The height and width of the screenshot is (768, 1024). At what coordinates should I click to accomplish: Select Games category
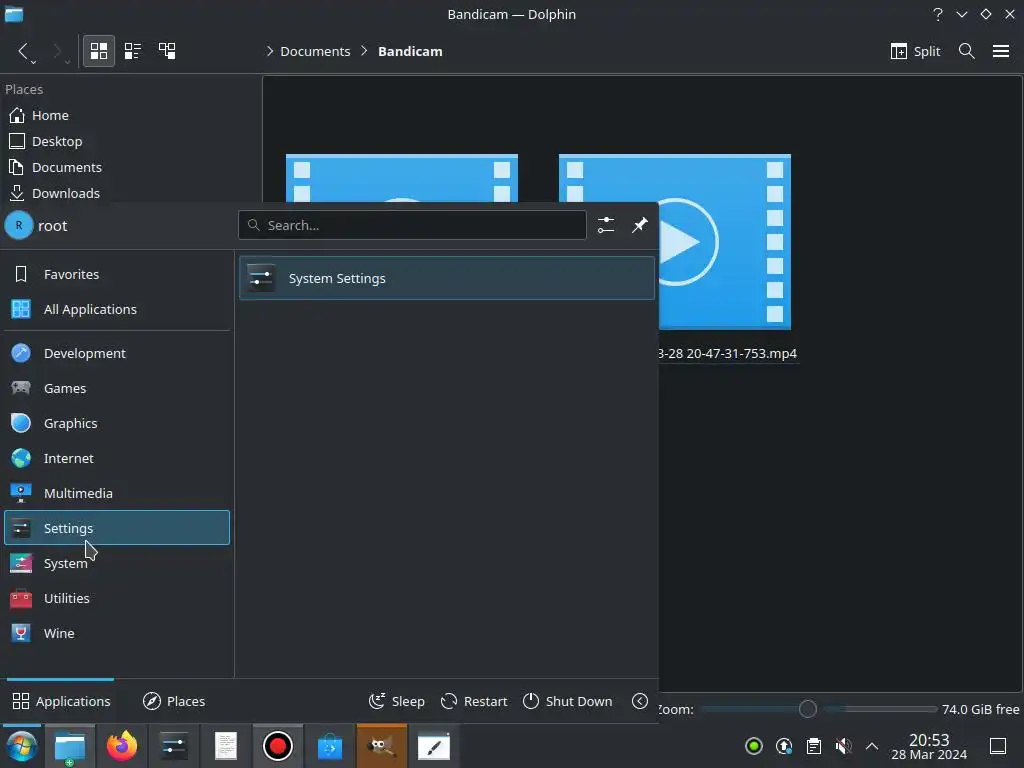point(117,389)
